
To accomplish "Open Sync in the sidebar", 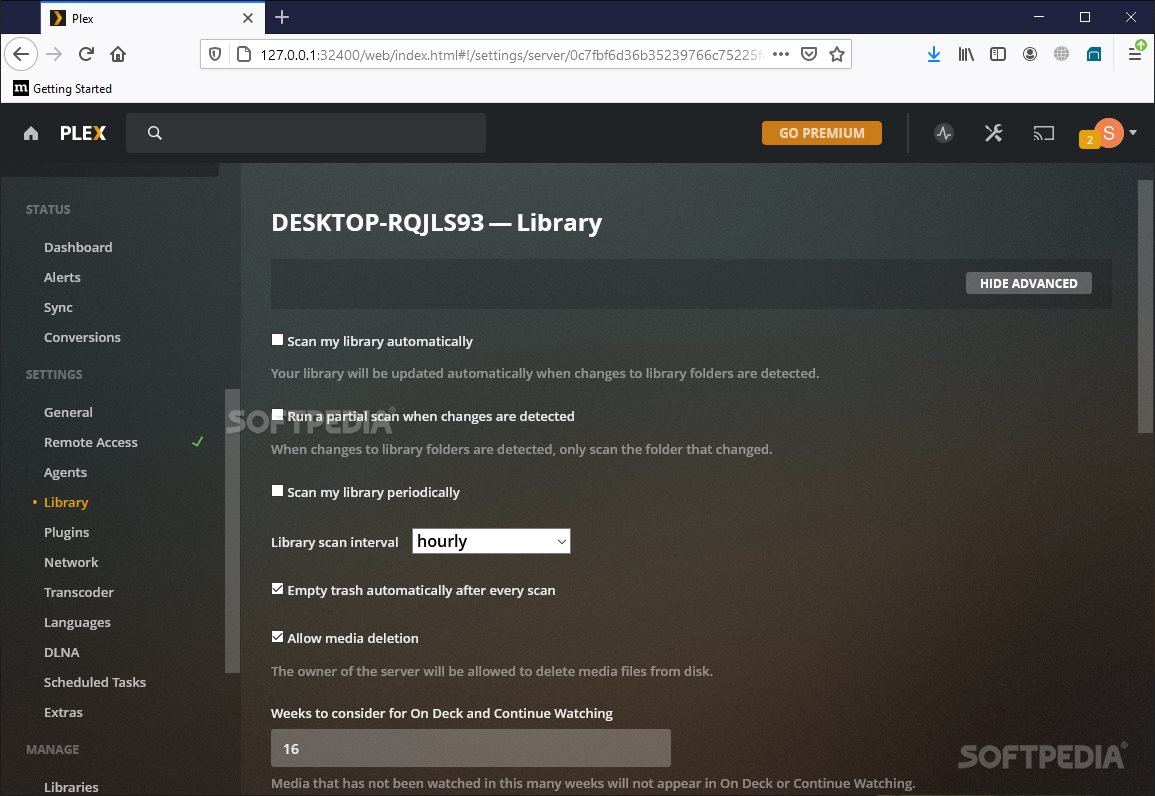I will 58,308.
